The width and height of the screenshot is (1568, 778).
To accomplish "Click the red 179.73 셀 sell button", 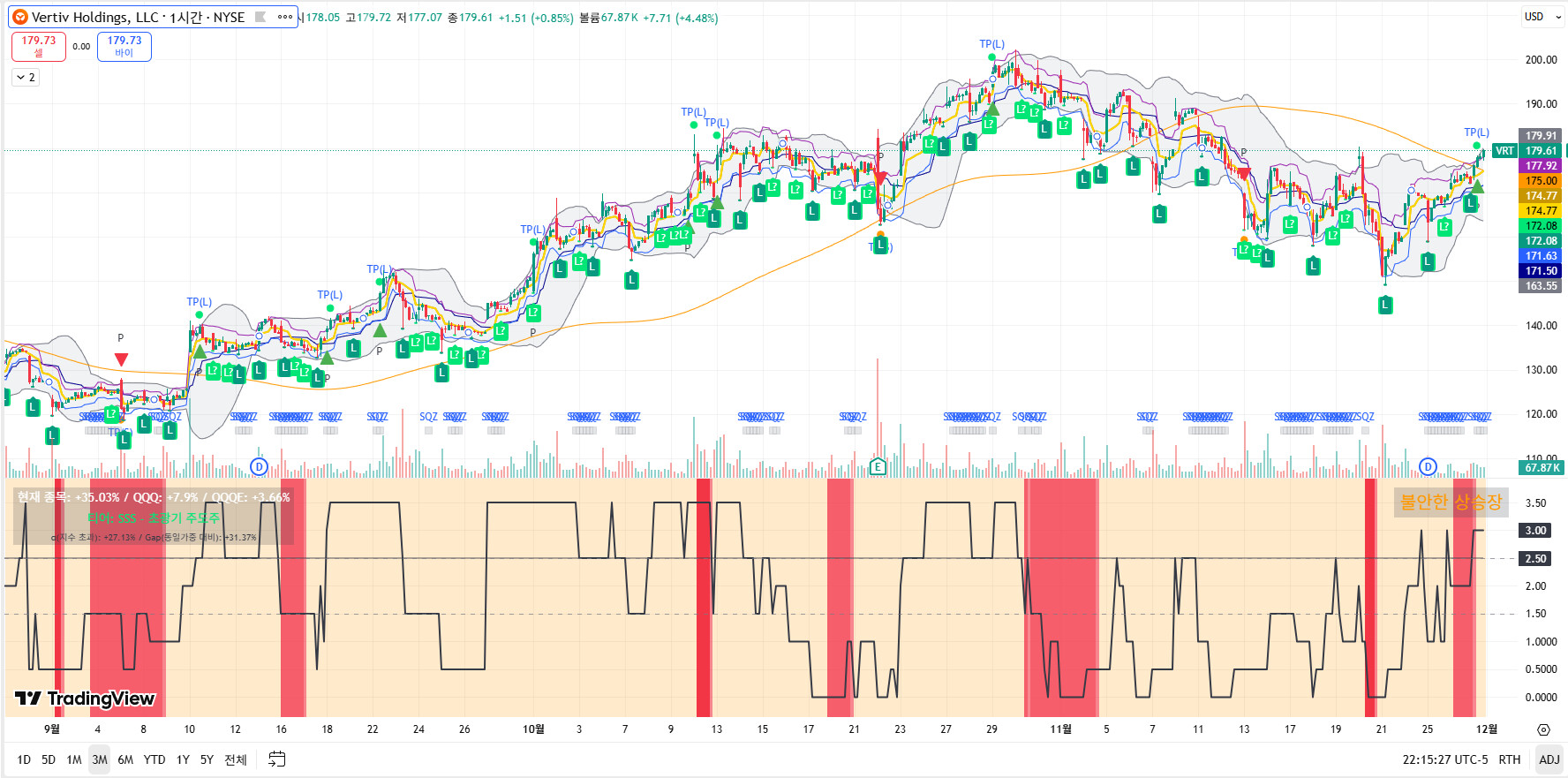I will 39,46.
